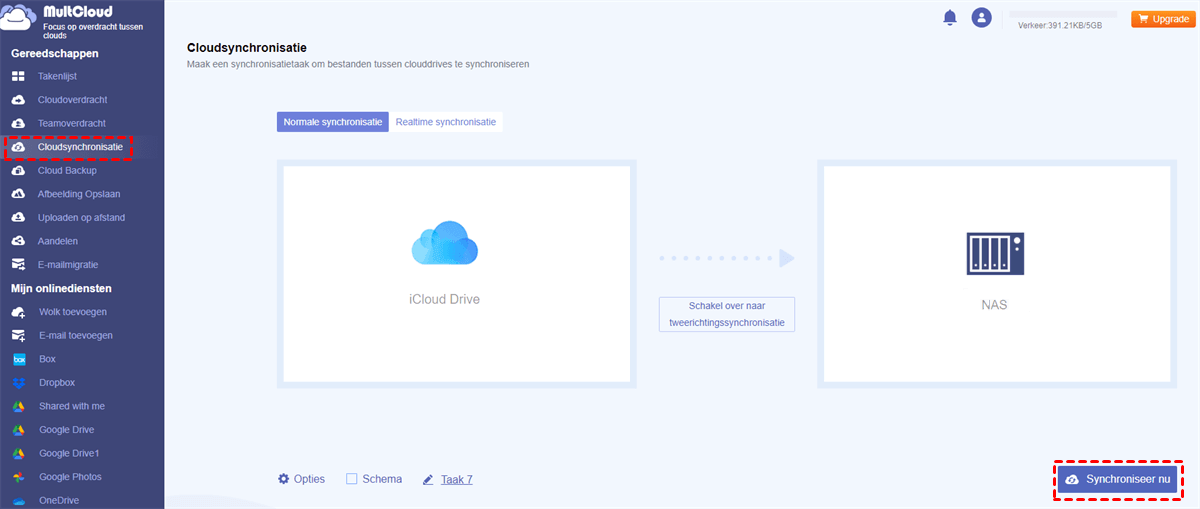Click the Cloudoverdracht cloud icon
Image resolution: width=1200 pixels, height=509 pixels.
click(x=18, y=100)
